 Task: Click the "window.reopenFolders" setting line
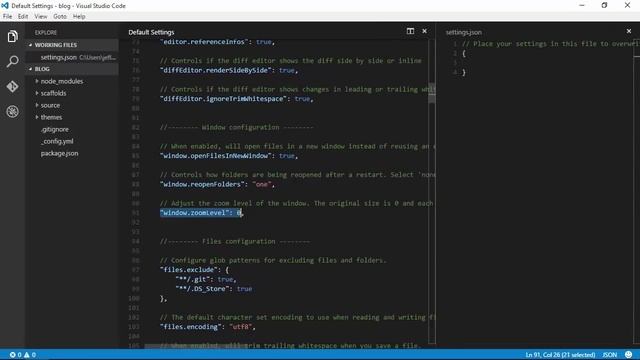coord(217,184)
